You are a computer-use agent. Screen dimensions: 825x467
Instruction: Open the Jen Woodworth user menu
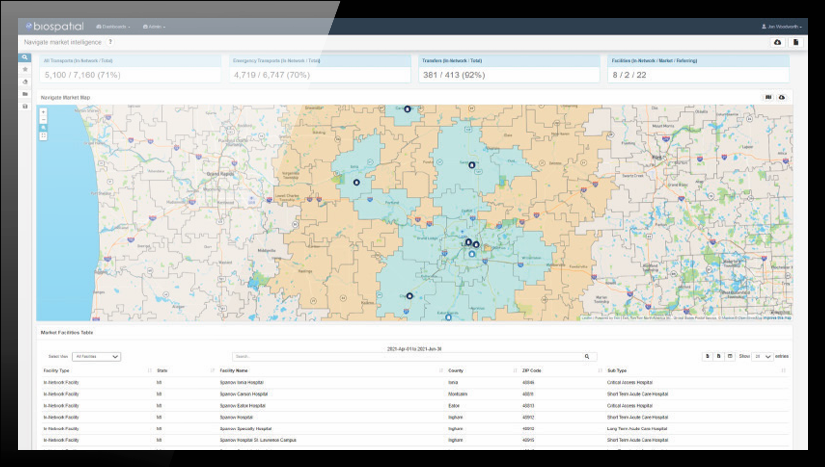[x=782, y=27]
